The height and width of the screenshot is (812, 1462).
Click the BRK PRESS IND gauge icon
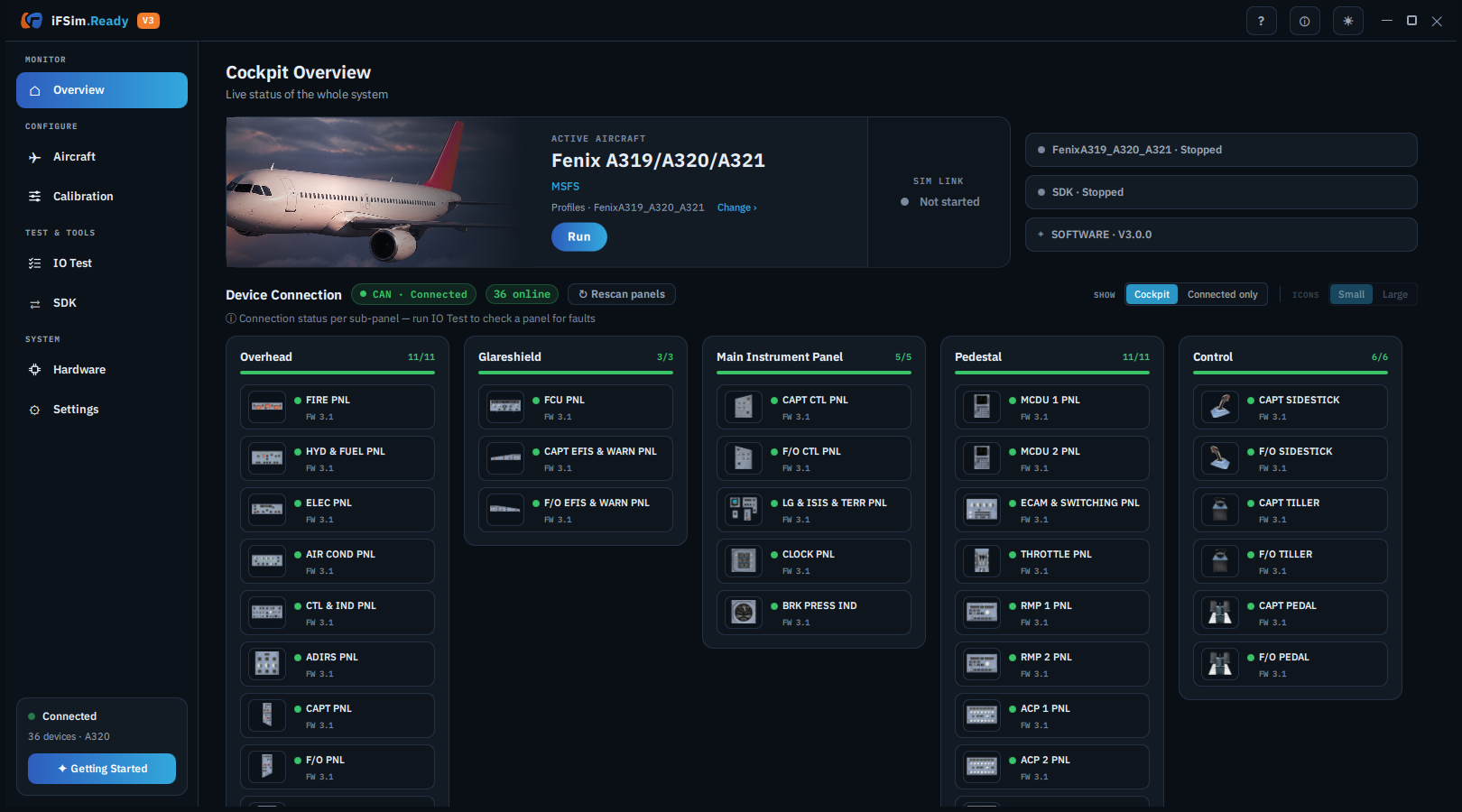744,613
